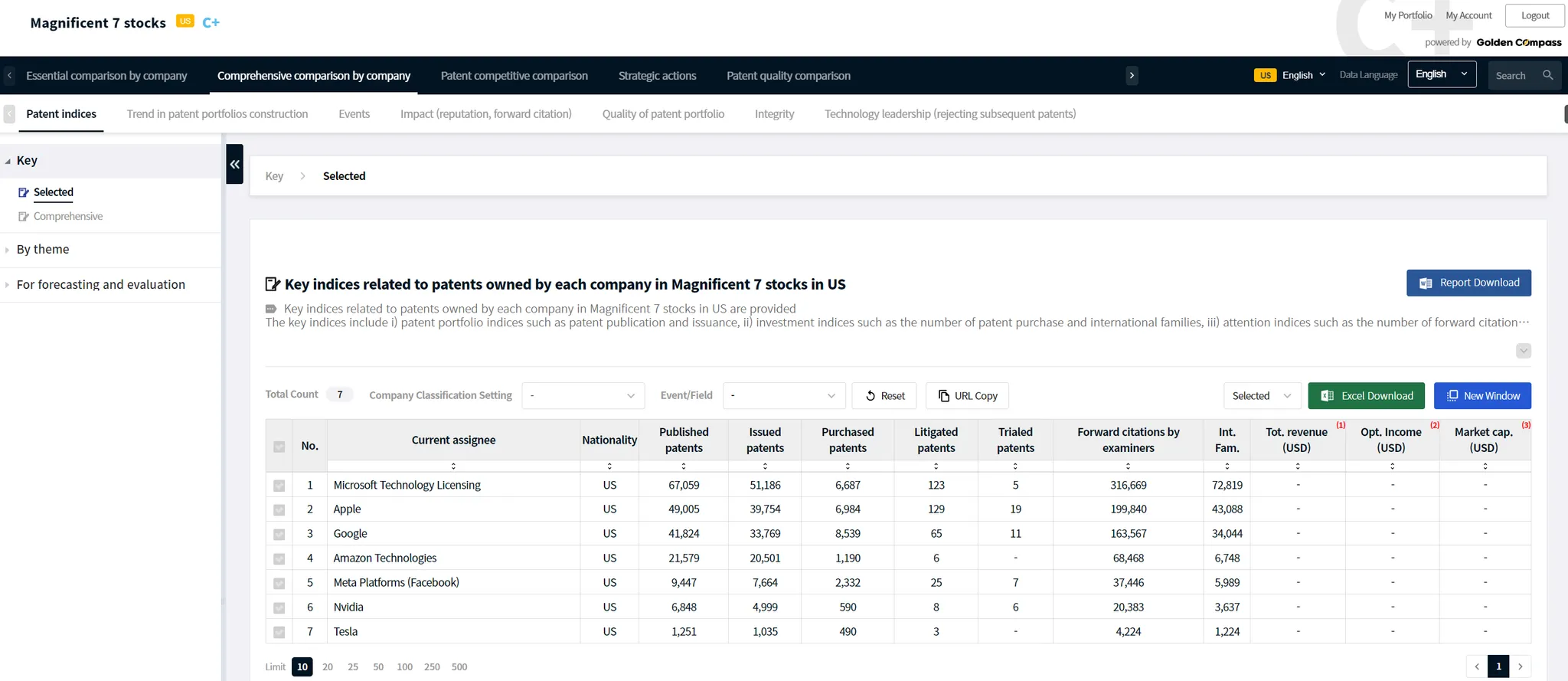The height and width of the screenshot is (681, 1568).
Task: Expand the description text chevron
Action: pos(1524,351)
